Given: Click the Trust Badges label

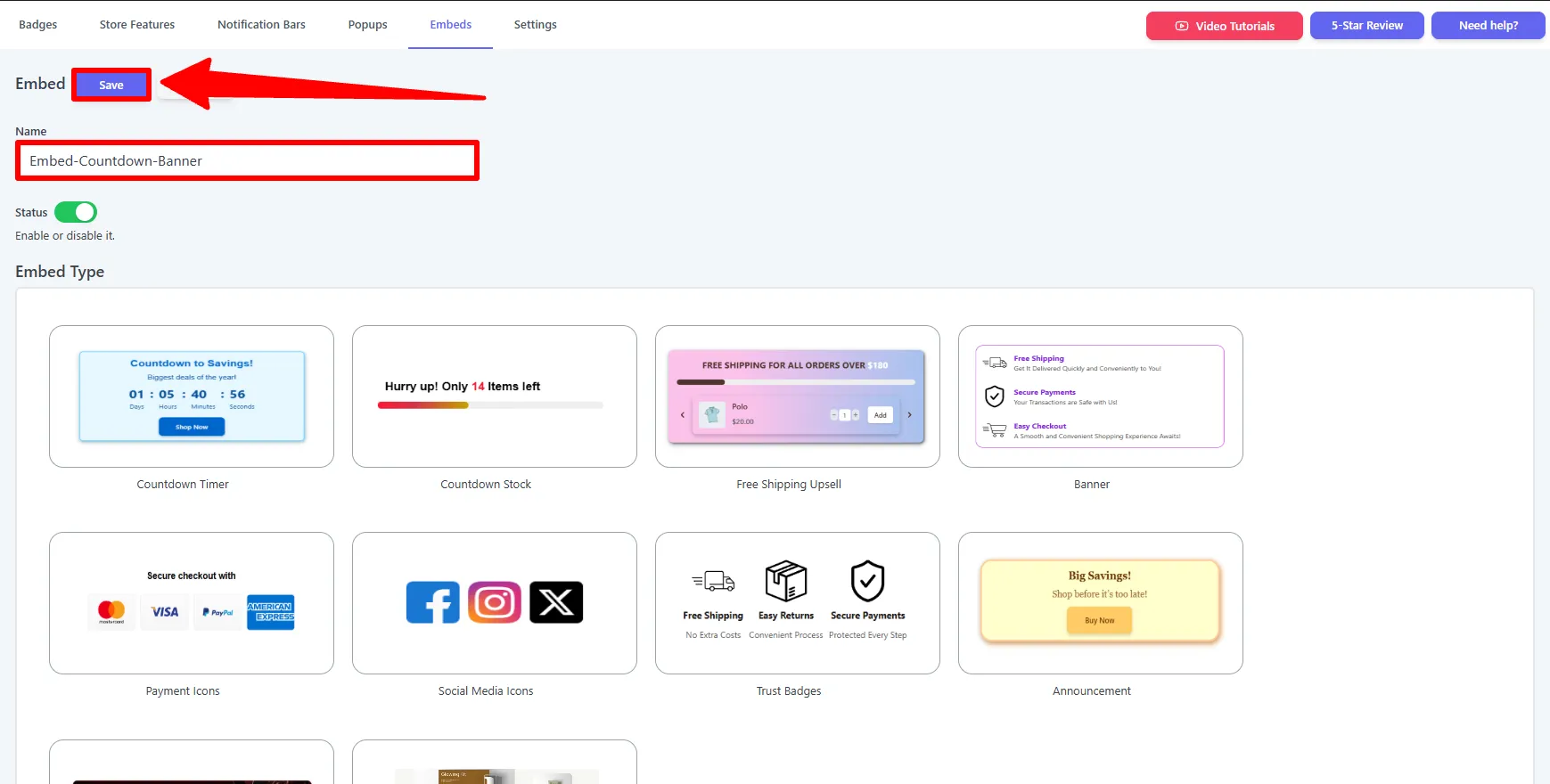Looking at the screenshot, I should [x=789, y=691].
